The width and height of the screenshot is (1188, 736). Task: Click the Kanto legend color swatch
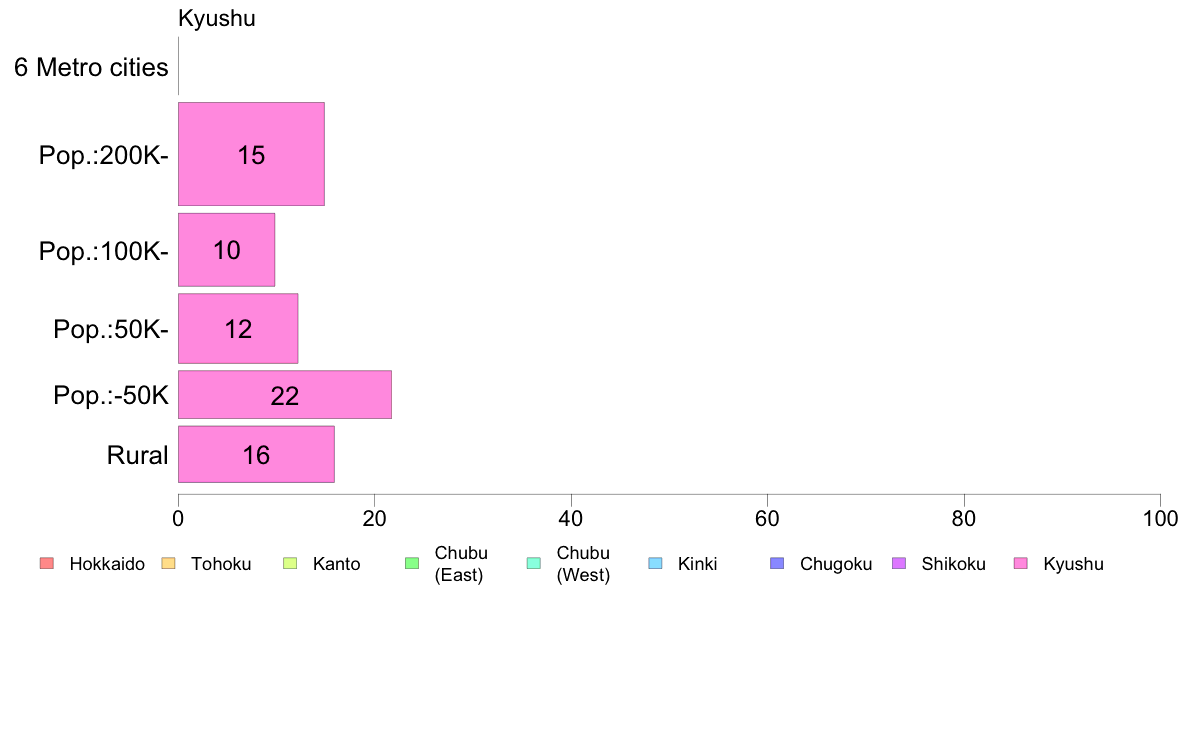(290, 563)
